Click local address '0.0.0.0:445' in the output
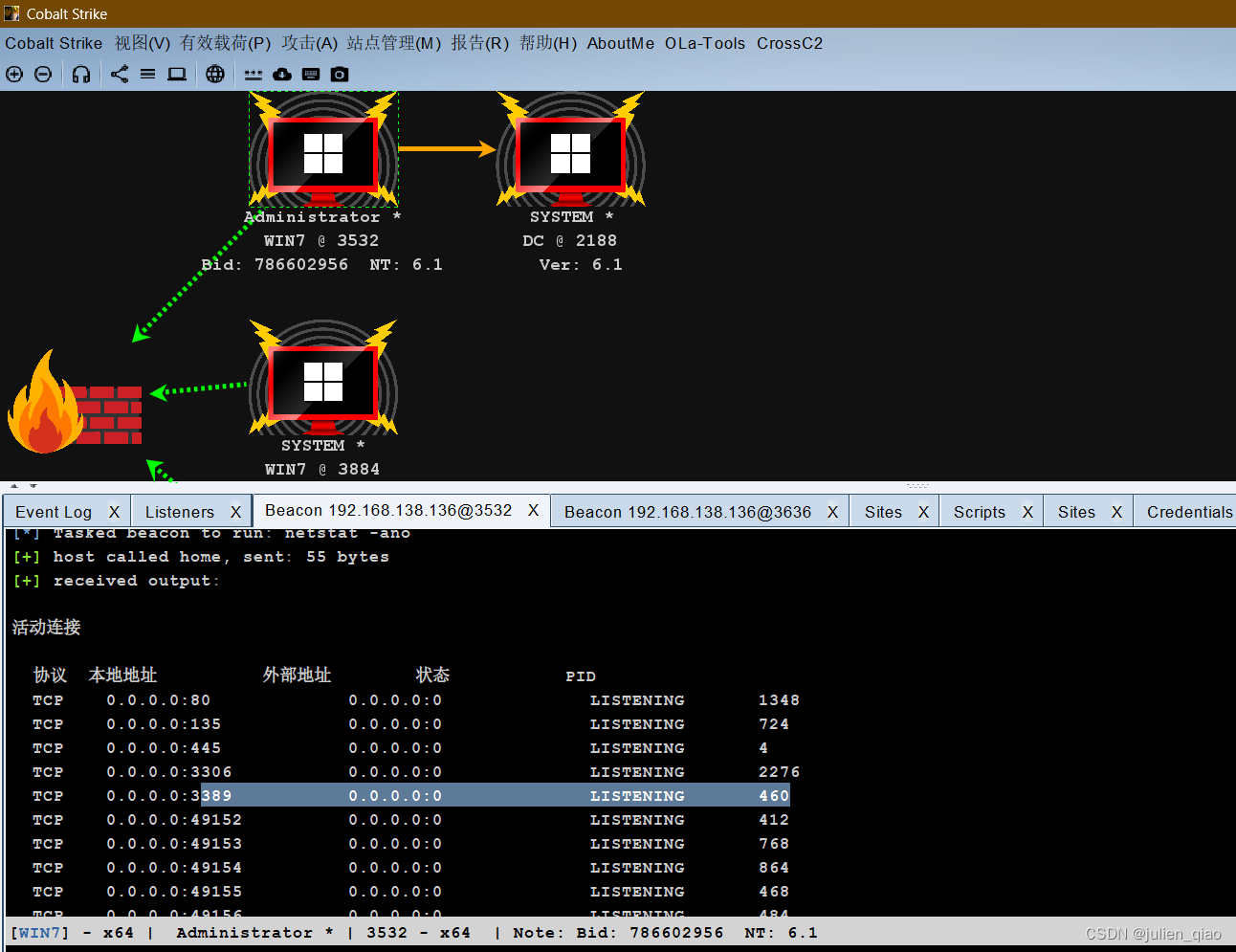 coord(164,748)
